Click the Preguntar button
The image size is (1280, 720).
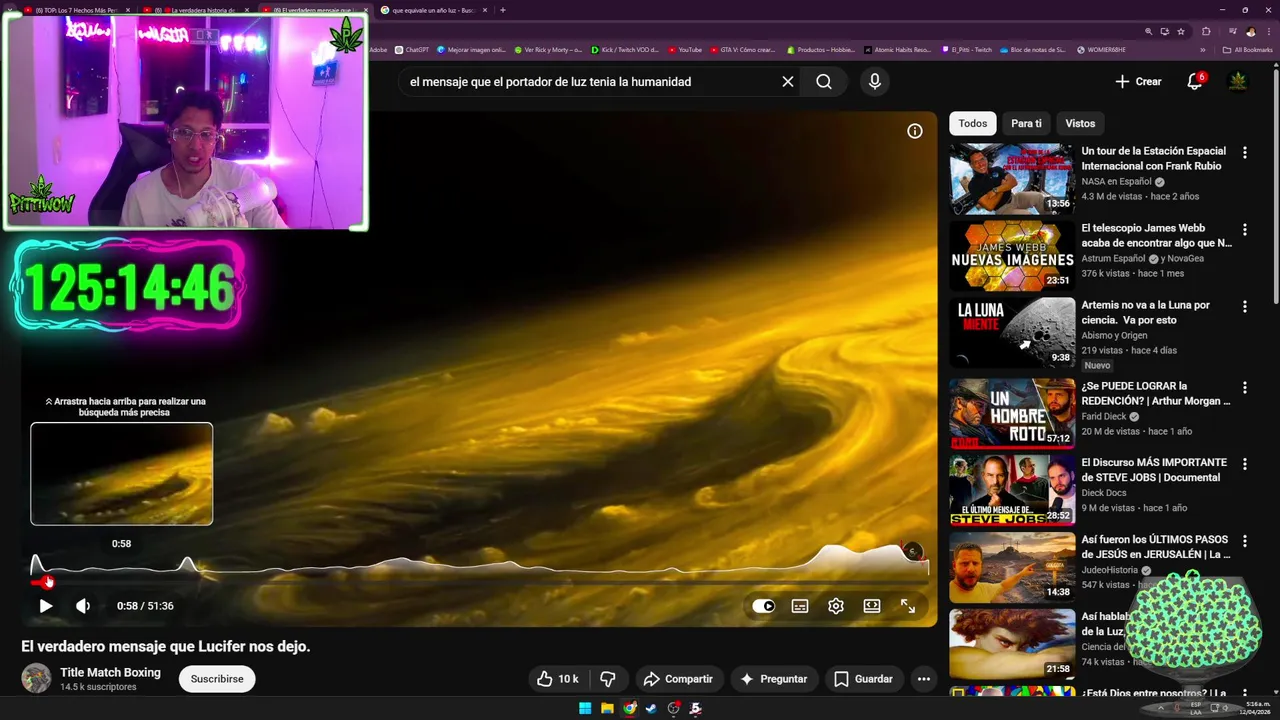coord(774,679)
